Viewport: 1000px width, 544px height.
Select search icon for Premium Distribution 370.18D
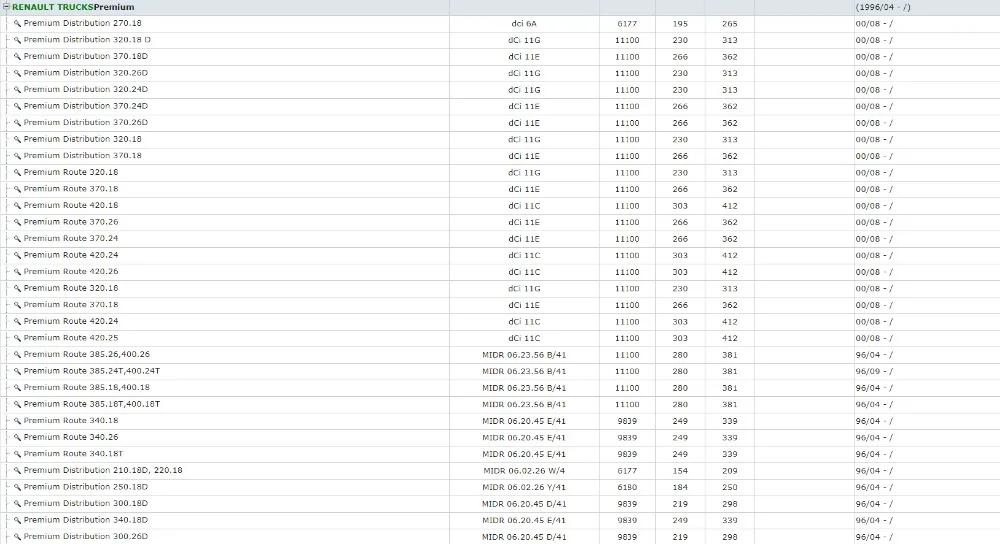click(17, 57)
